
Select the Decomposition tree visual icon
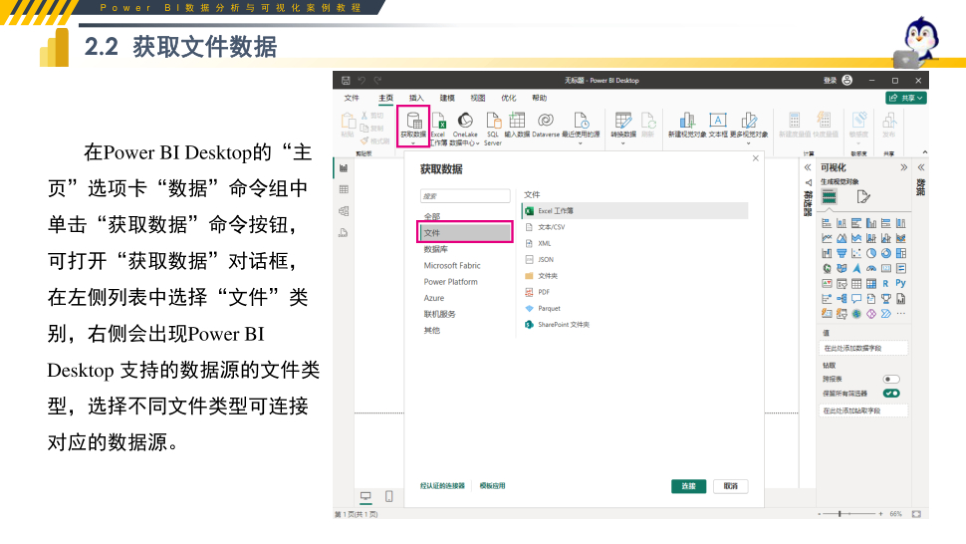[x=842, y=299]
